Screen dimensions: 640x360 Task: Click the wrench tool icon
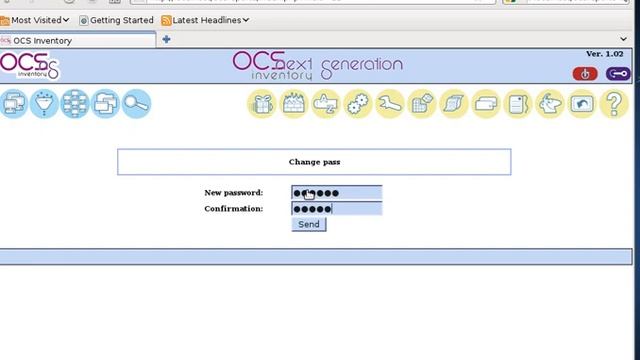coord(390,104)
